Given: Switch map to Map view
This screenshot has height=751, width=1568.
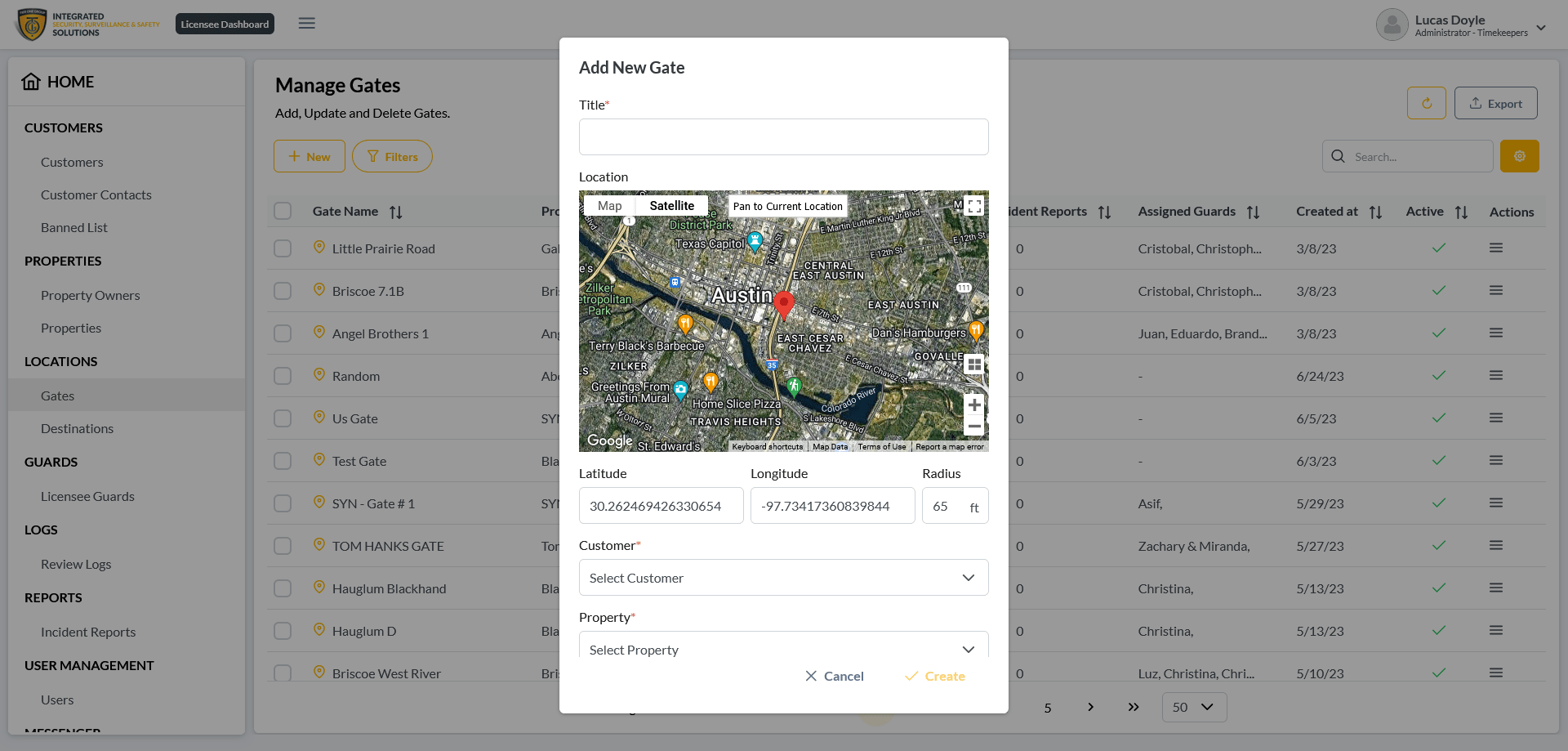Looking at the screenshot, I should pos(610,206).
